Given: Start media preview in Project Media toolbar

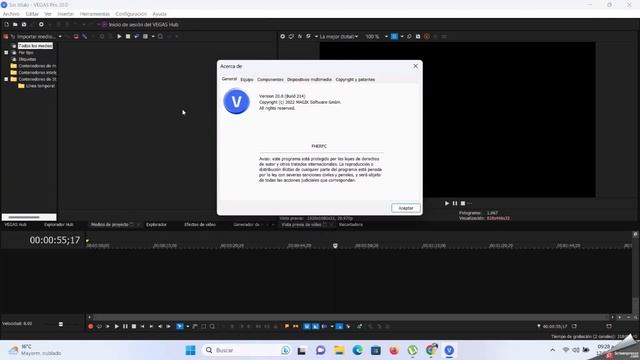Looking at the screenshot, I should [x=119, y=36].
